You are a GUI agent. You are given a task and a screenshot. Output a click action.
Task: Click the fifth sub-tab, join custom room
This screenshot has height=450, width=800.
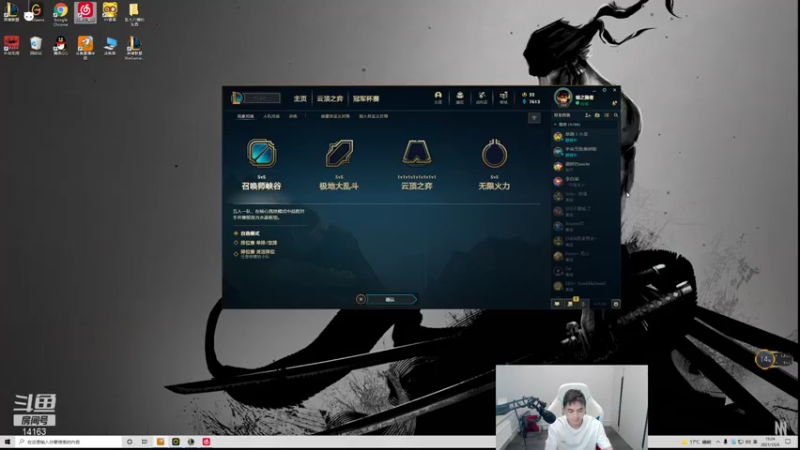pyautogui.click(x=373, y=116)
